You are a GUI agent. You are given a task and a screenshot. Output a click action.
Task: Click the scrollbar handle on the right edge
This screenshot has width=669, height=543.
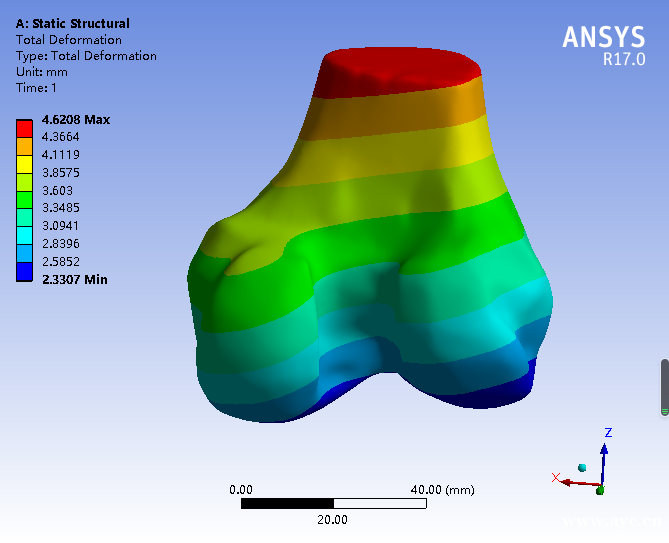(663, 386)
